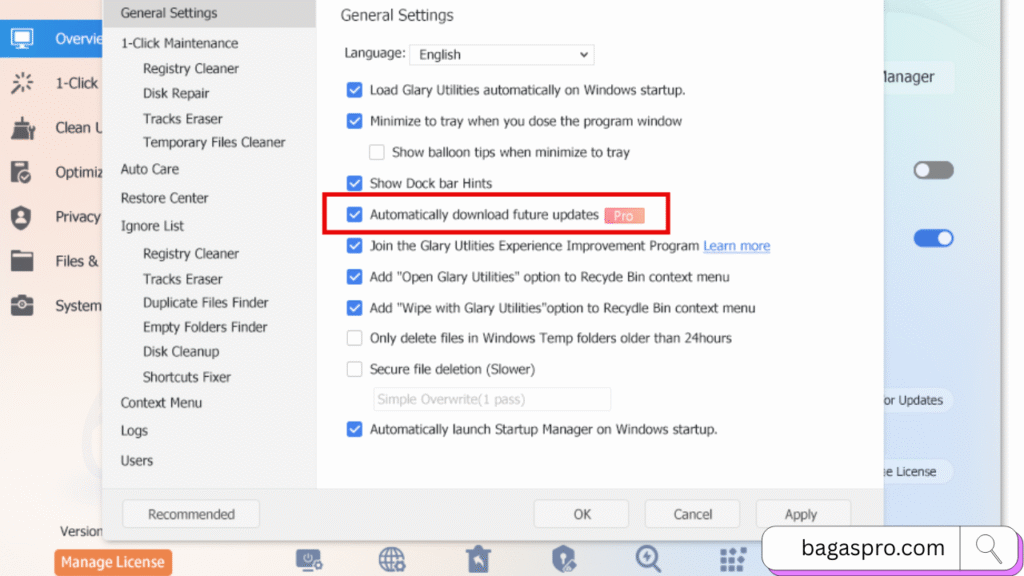Check Secure file deletion (Slower)
The height and width of the screenshot is (576, 1024).
pyautogui.click(x=355, y=369)
